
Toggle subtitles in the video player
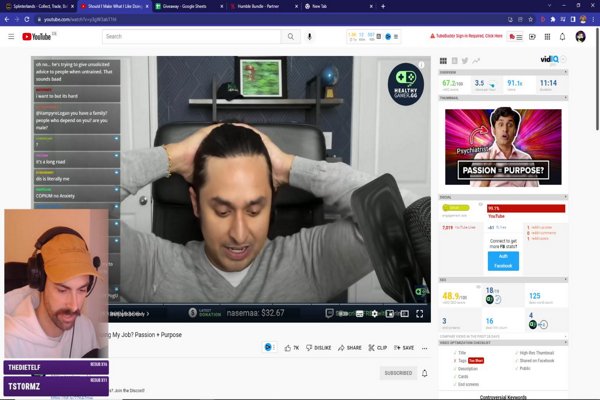(359, 313)
